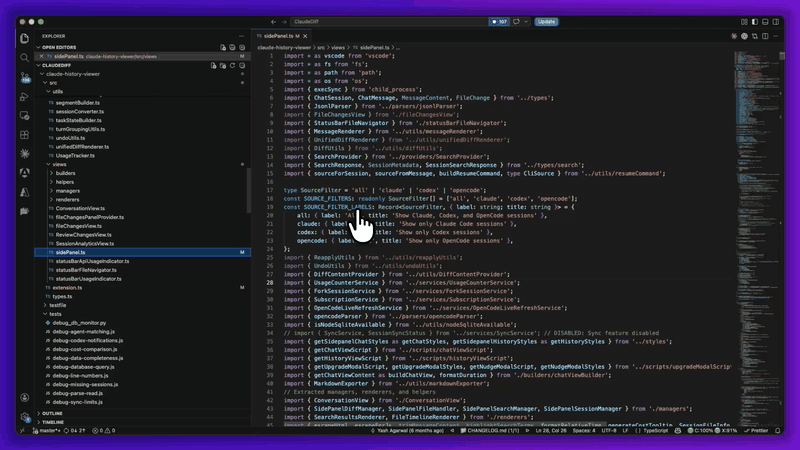Expand the helpers folder

click(x=52, y=182)
